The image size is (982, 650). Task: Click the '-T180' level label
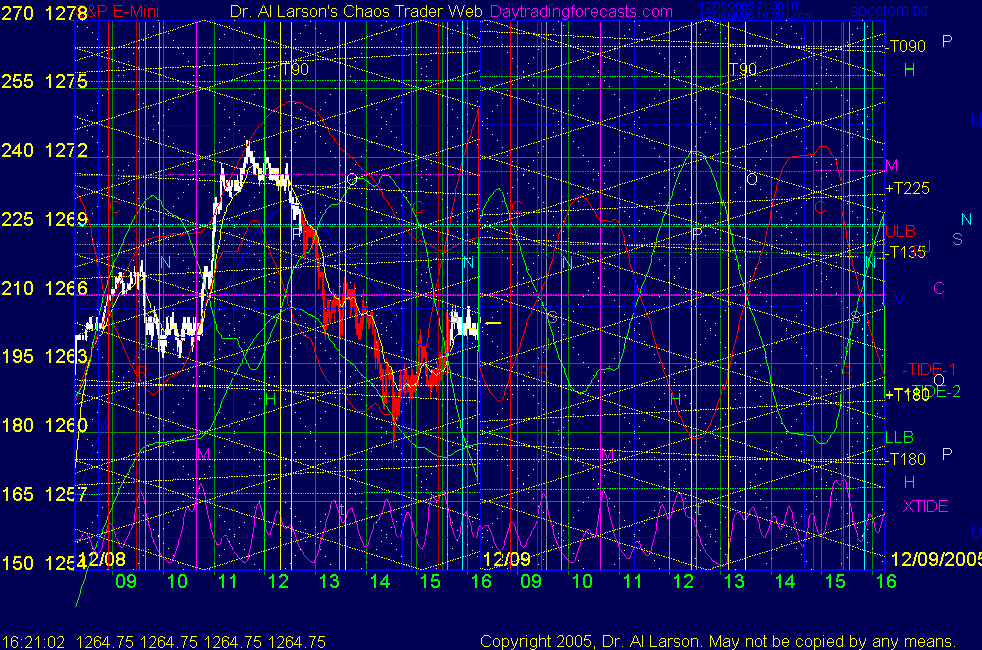pos(906,460)
